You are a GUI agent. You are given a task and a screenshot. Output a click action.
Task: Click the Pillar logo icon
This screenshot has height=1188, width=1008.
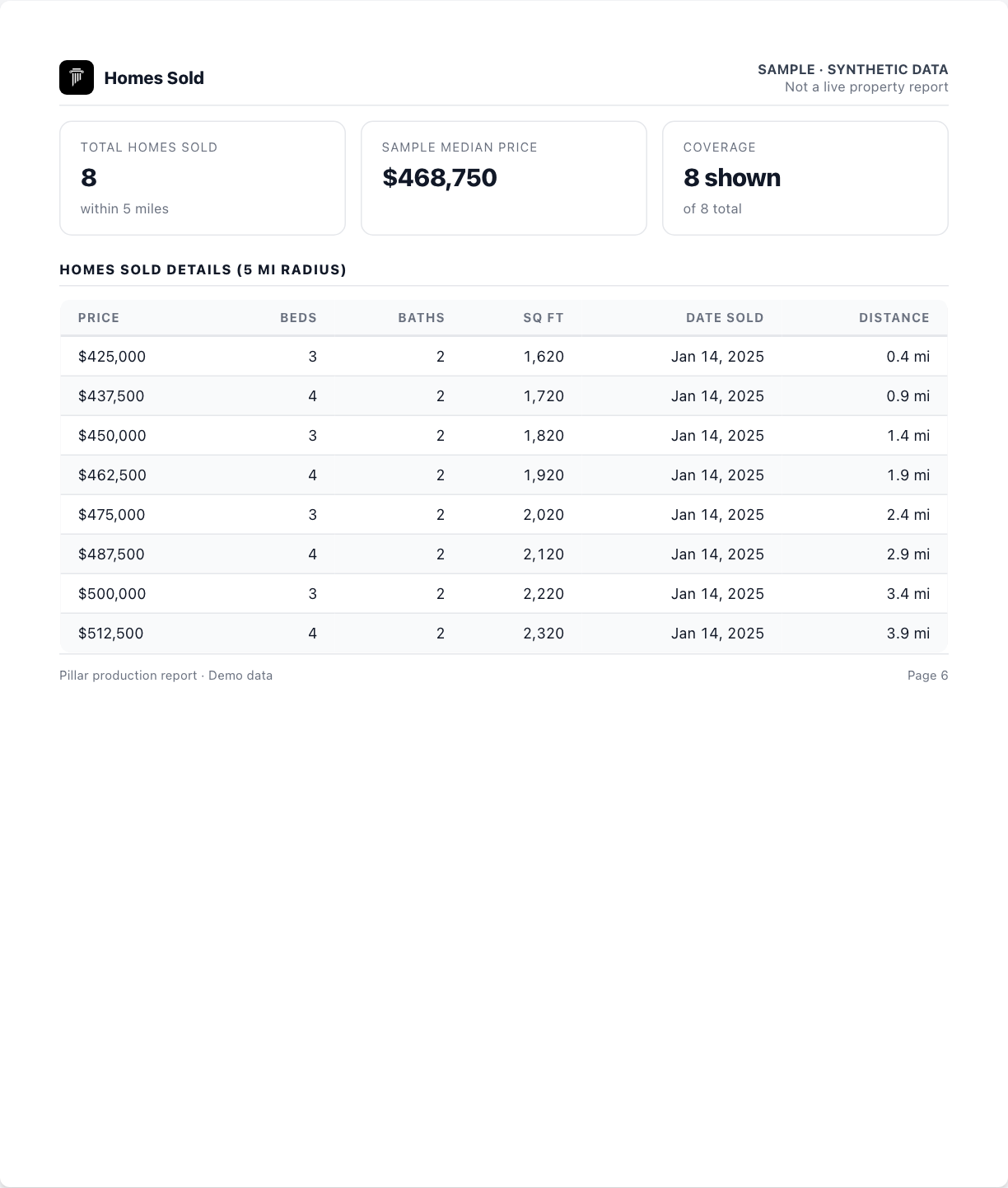point(77,77)
